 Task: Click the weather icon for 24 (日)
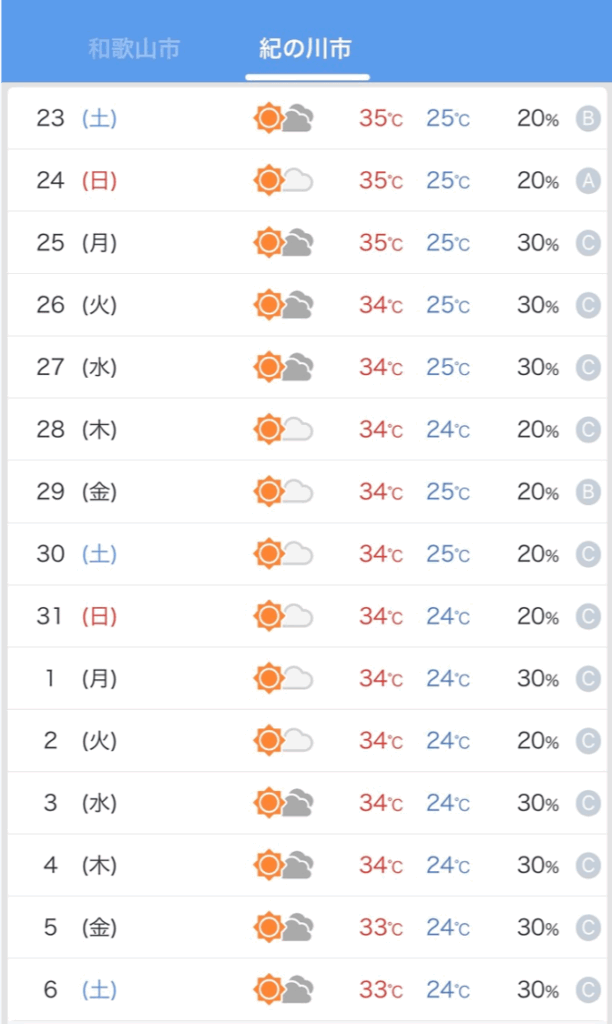[x=283, y=180]
